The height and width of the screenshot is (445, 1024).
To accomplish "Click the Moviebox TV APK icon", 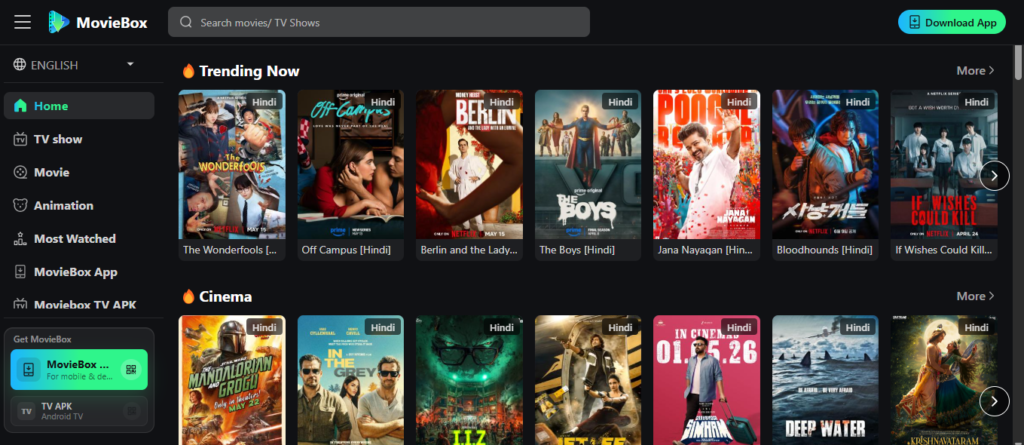I will pyautogui.click(x=20, y=305).
